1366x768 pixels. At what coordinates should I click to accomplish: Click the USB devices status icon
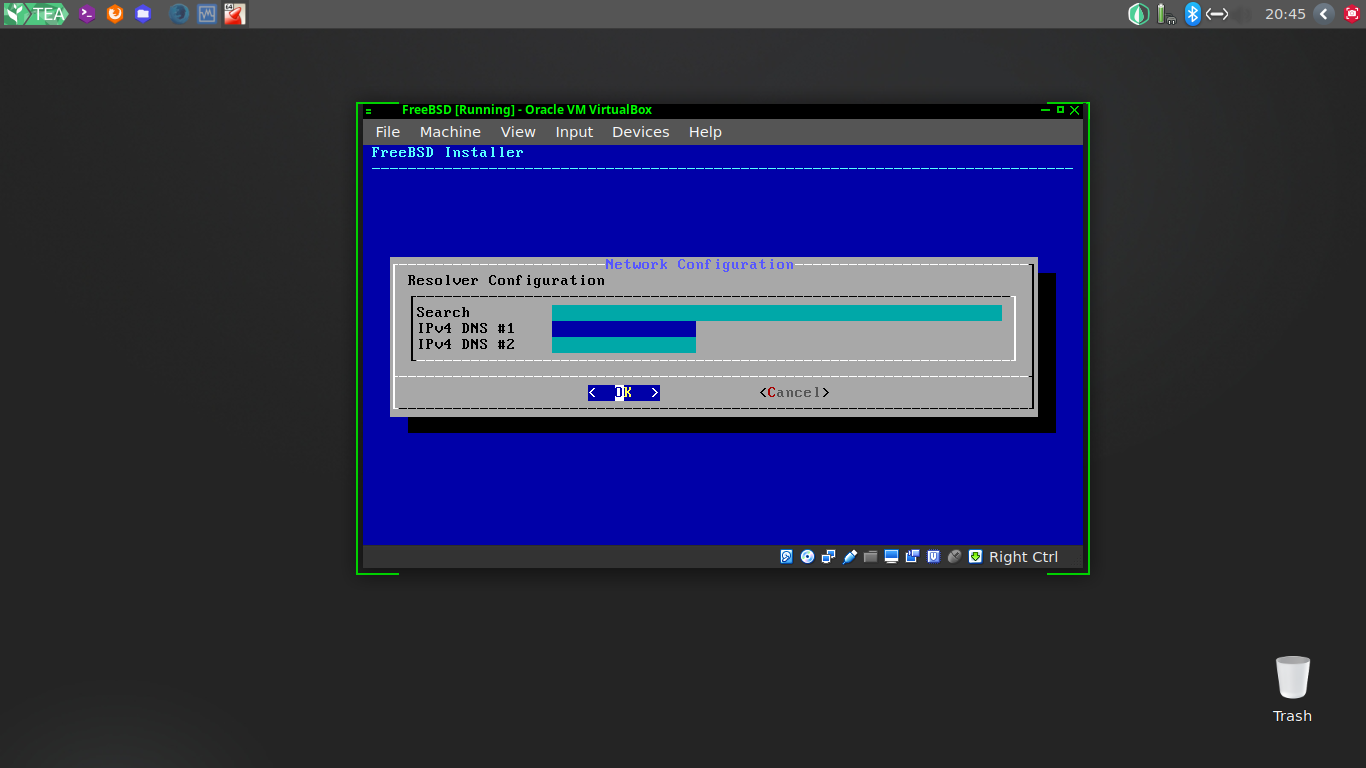click(850, 557)
